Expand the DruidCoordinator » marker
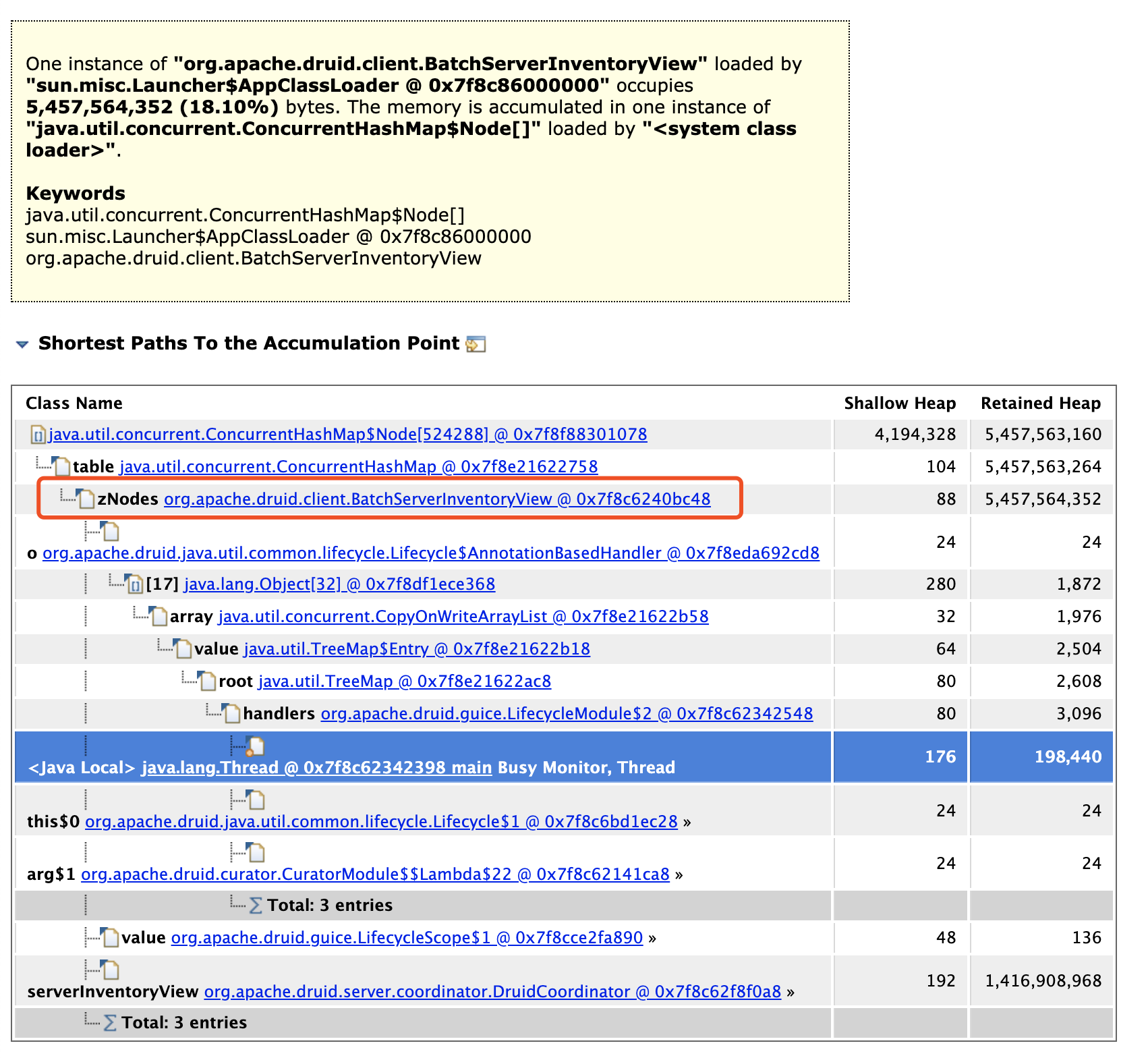1148x1058 pixels. click(x=791, y=993)
